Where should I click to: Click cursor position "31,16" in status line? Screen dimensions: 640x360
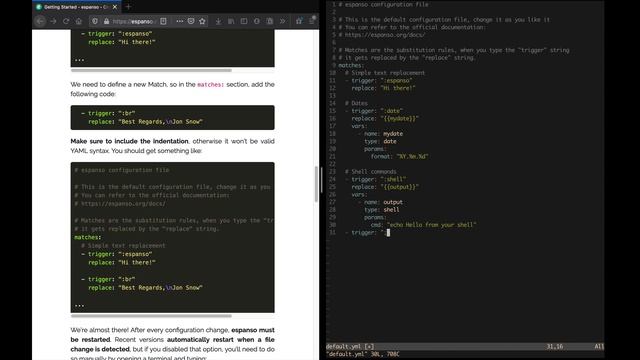pyautogui.click(x=555, y=347)
